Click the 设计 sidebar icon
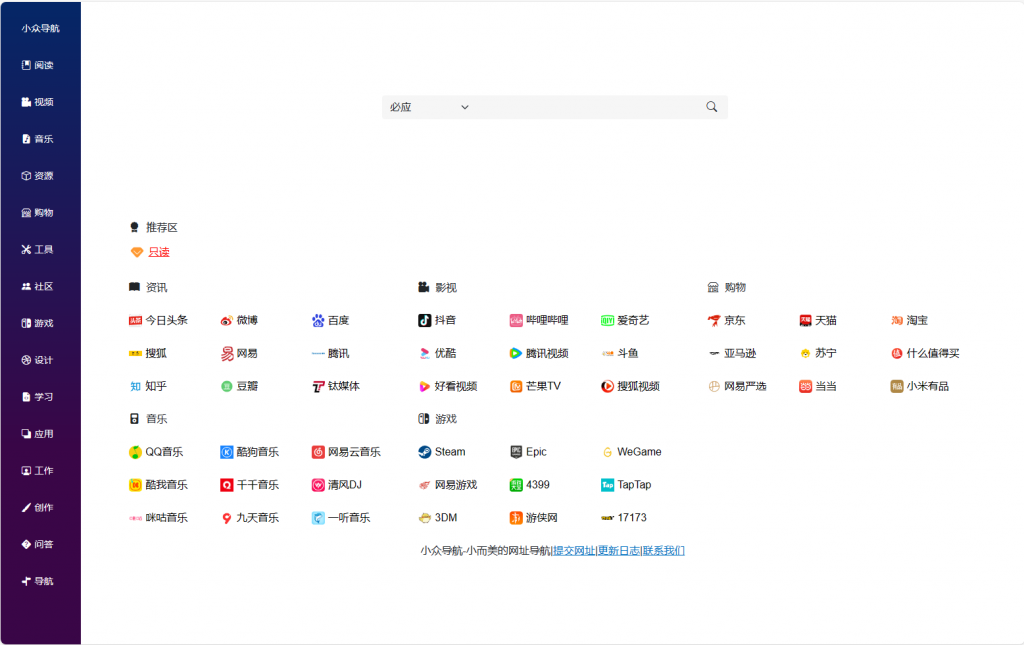Image resolution: width=1024 pixels, height=645 pixels. click(26, 360)
